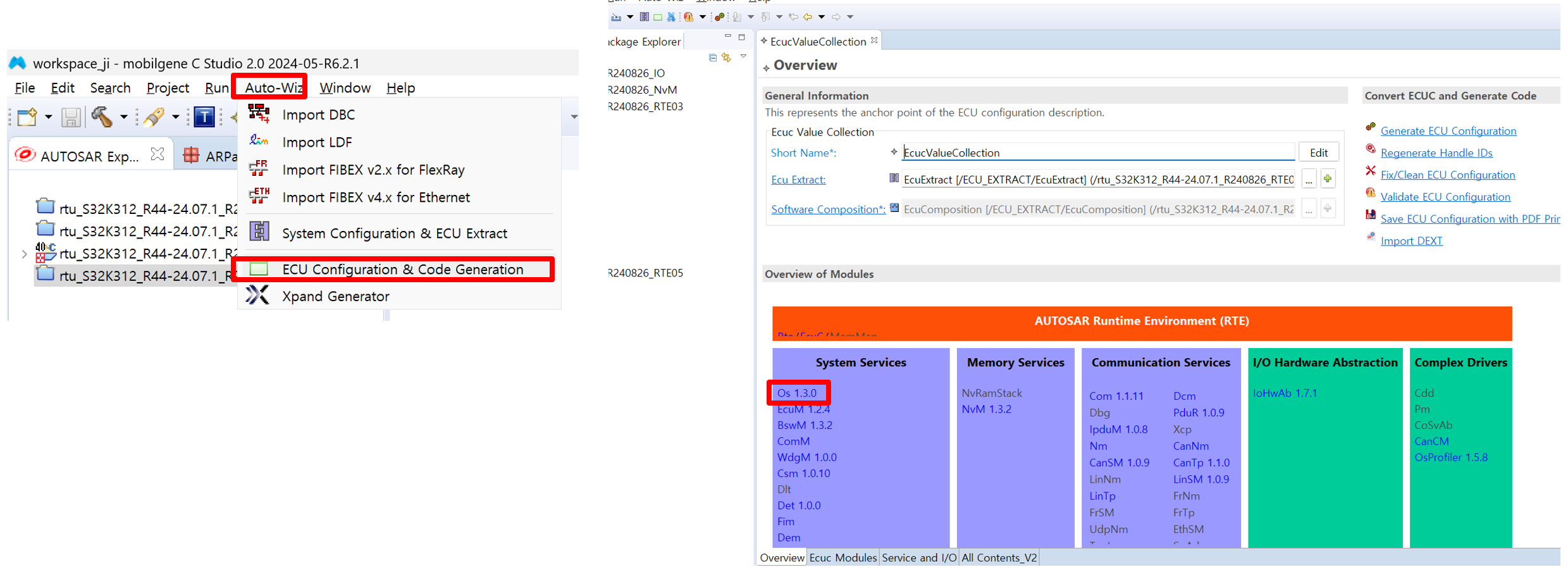The height and width of the screenshot is (572, 1568).
Task: Click the blue T toolbar icon
Action: [204, 117]
